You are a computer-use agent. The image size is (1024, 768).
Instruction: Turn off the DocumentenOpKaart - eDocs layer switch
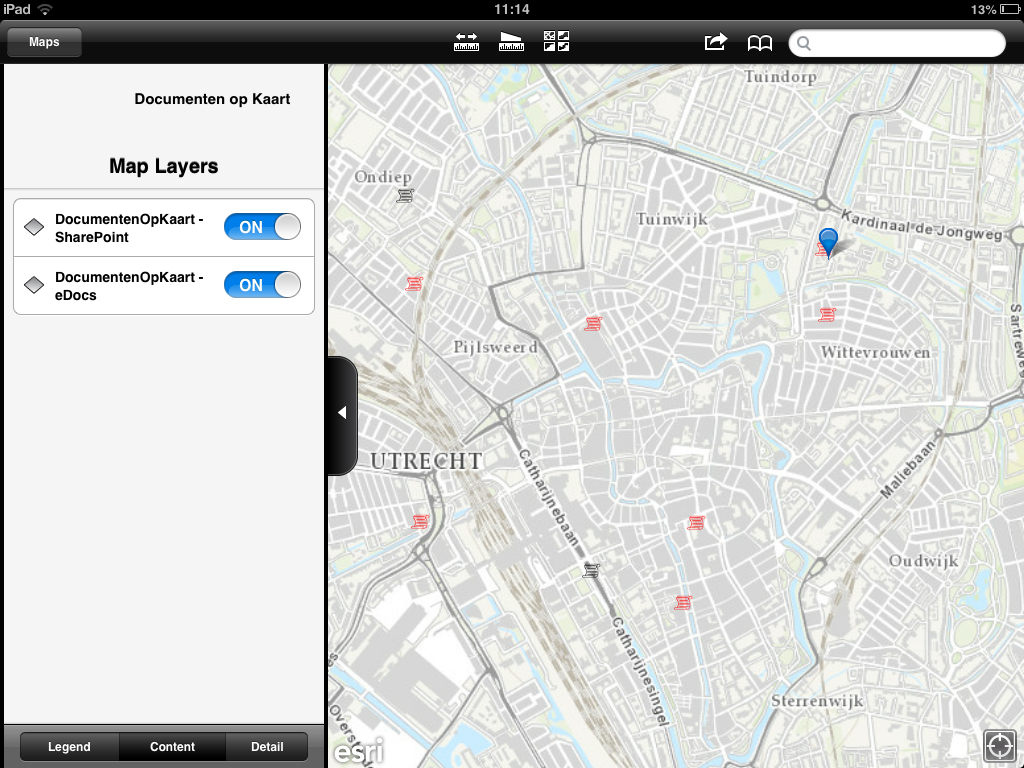click(263, 285)
